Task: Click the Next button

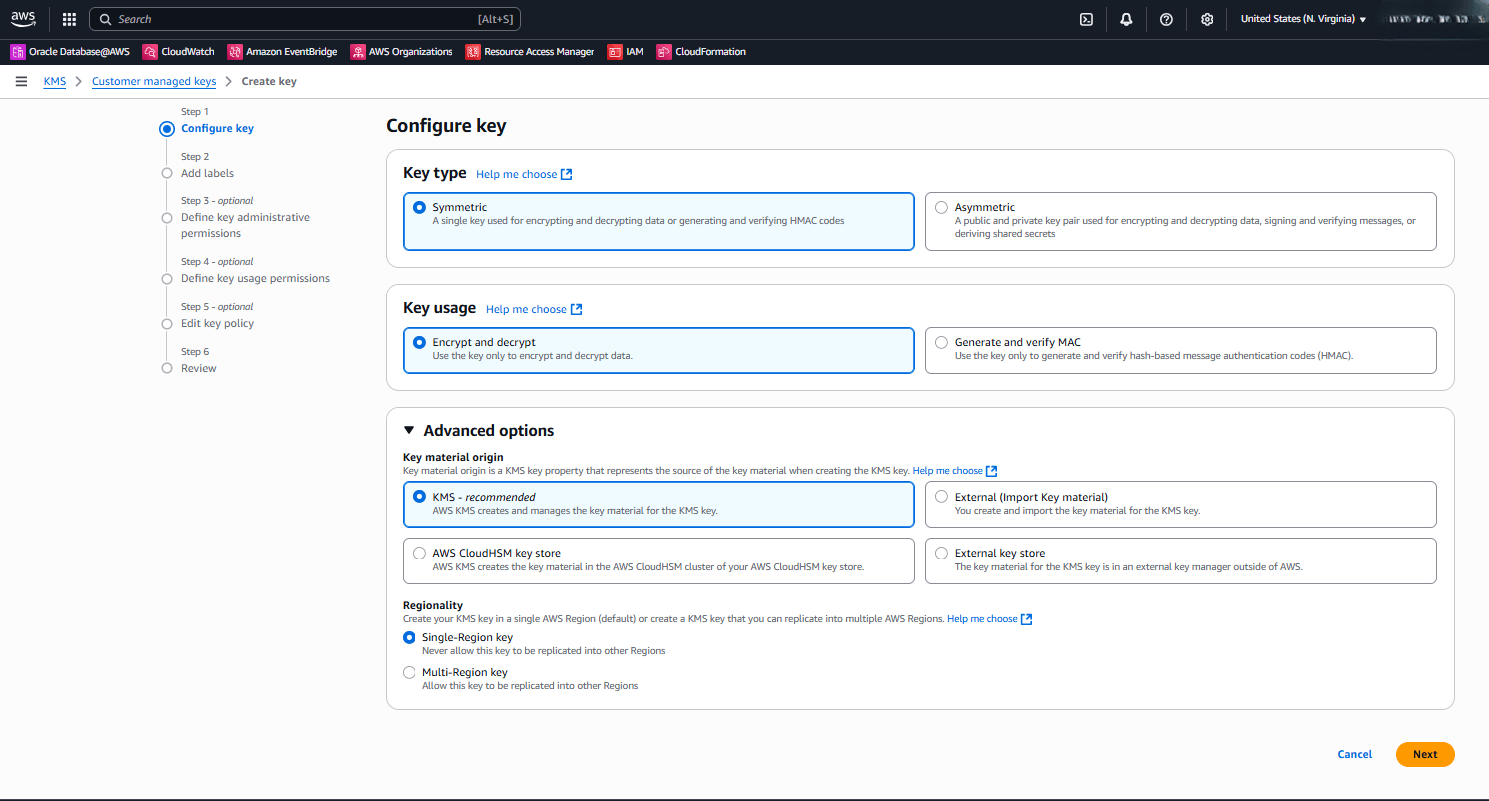Action: [1424, 754]
